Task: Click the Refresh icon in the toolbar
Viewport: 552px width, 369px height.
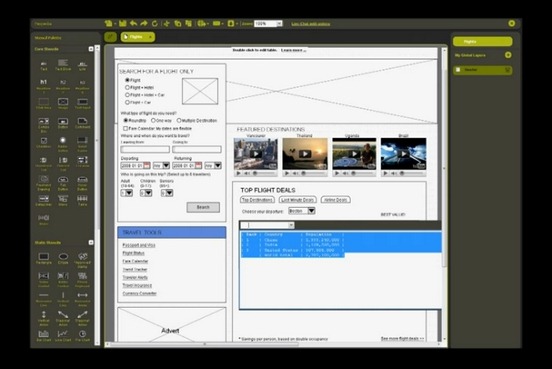Action: (155, 23)
